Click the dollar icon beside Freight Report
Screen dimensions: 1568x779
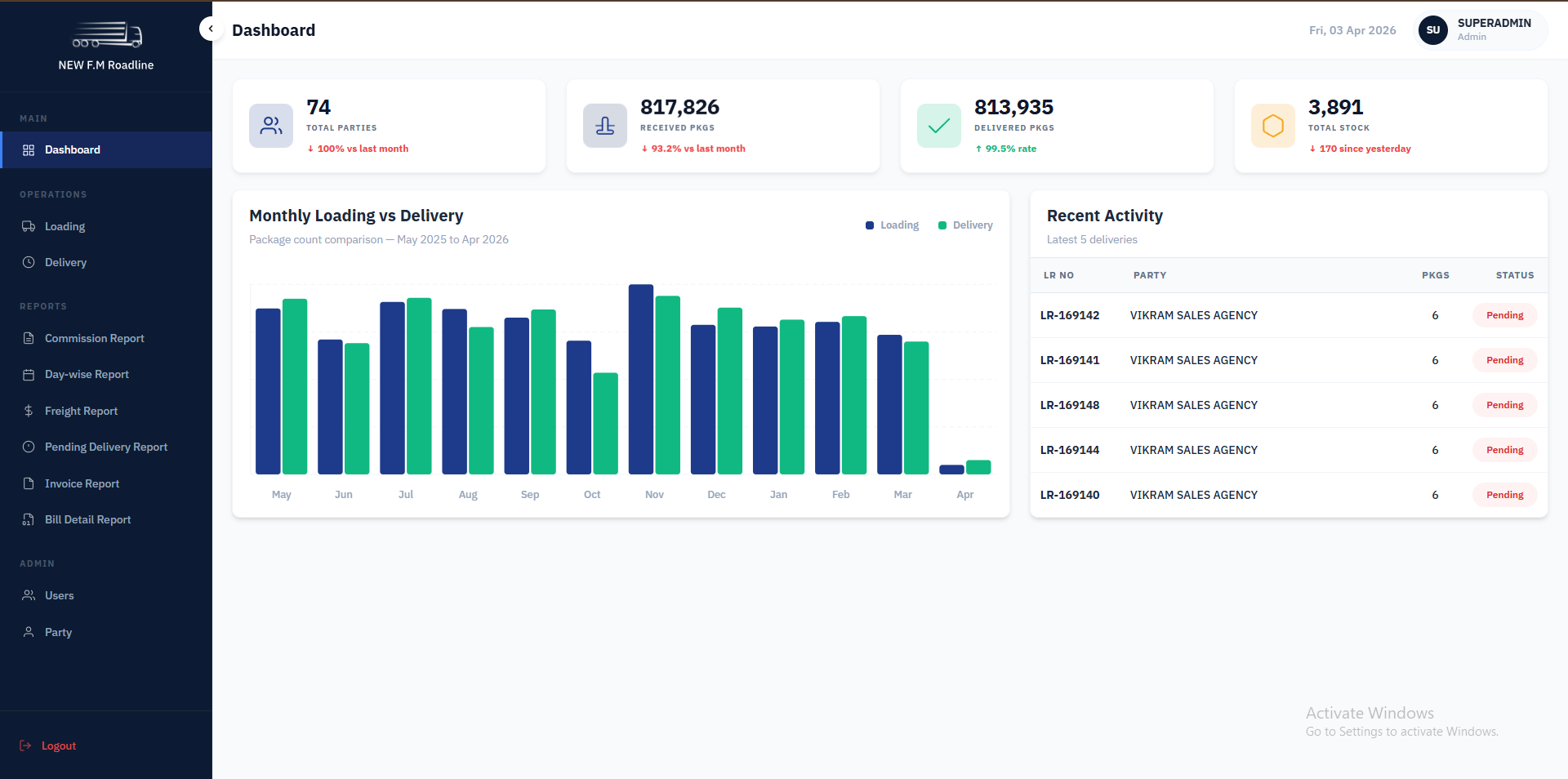(x=29, y=411)
